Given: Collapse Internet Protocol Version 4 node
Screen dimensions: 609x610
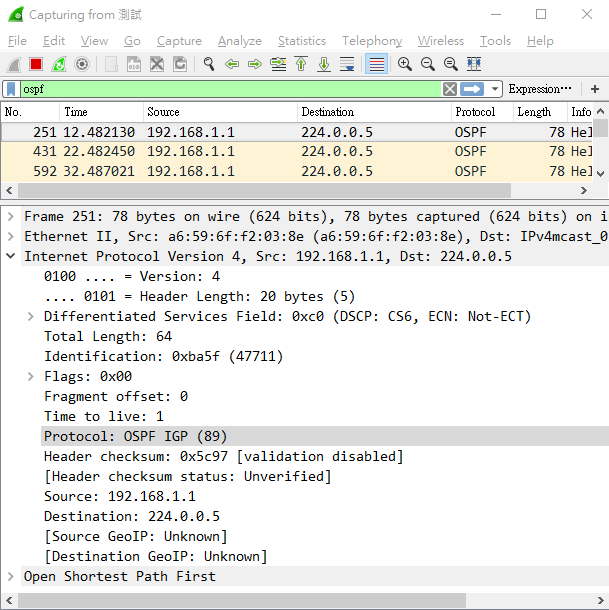Looking at the screenshot, I should pos(11,256).
